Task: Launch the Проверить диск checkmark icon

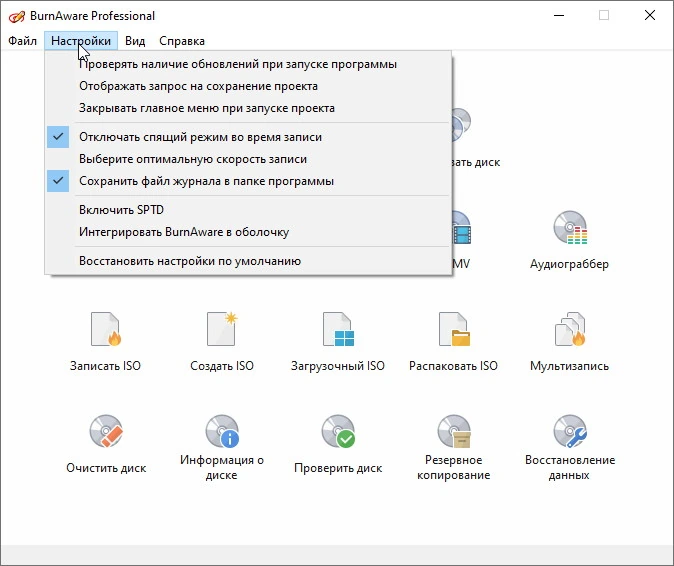Action: click(x=338, y=431)
